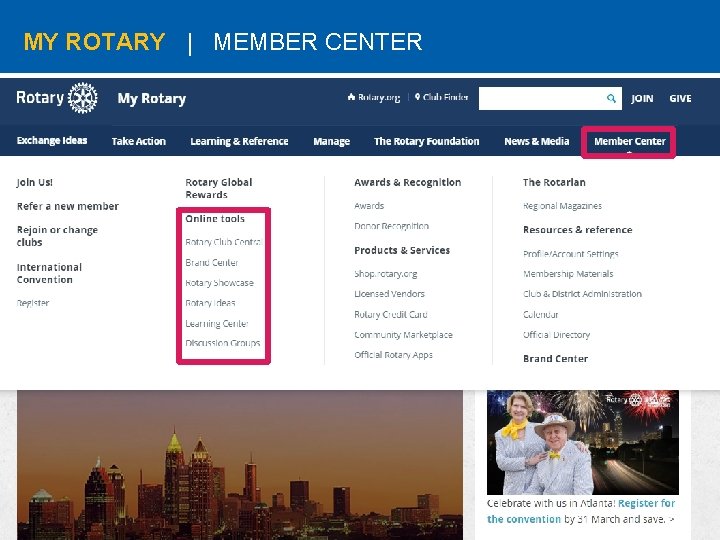Open the Exchange Ideas menu

(52, 141)
